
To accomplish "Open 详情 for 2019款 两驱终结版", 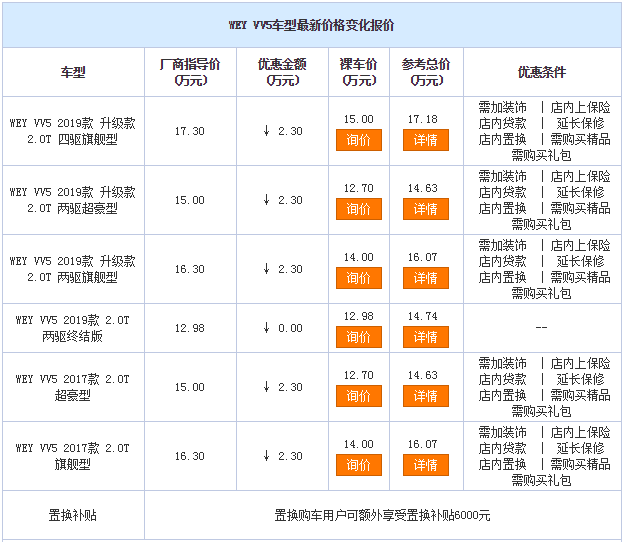I will tap(425, 337).
